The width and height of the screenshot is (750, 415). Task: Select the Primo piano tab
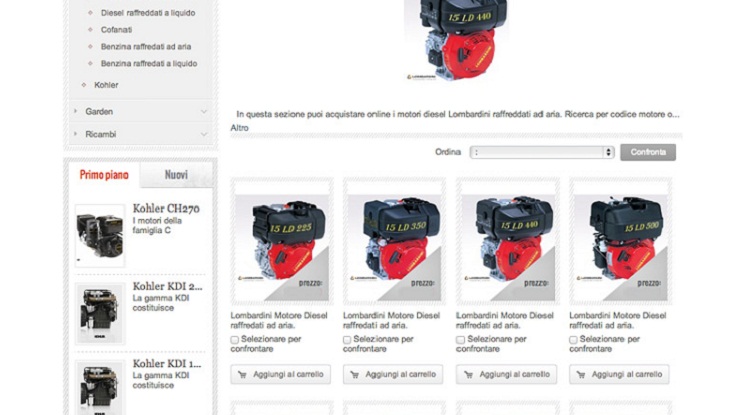tap(104, 175)
